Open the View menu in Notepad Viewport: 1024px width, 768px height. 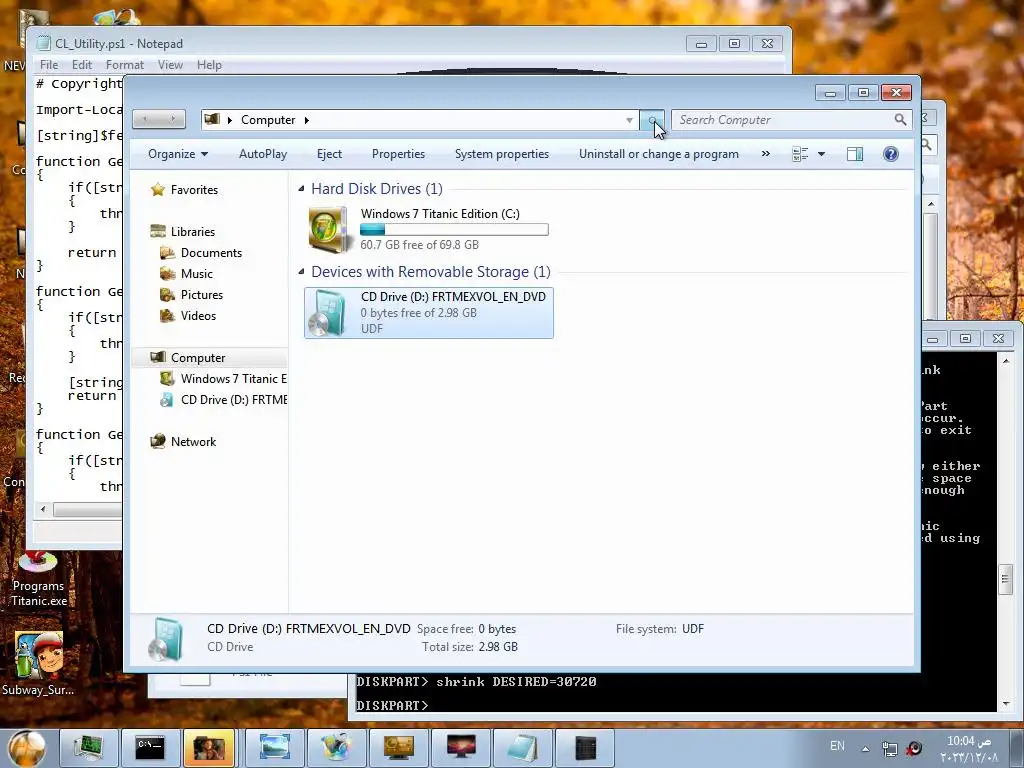point(170,65)
